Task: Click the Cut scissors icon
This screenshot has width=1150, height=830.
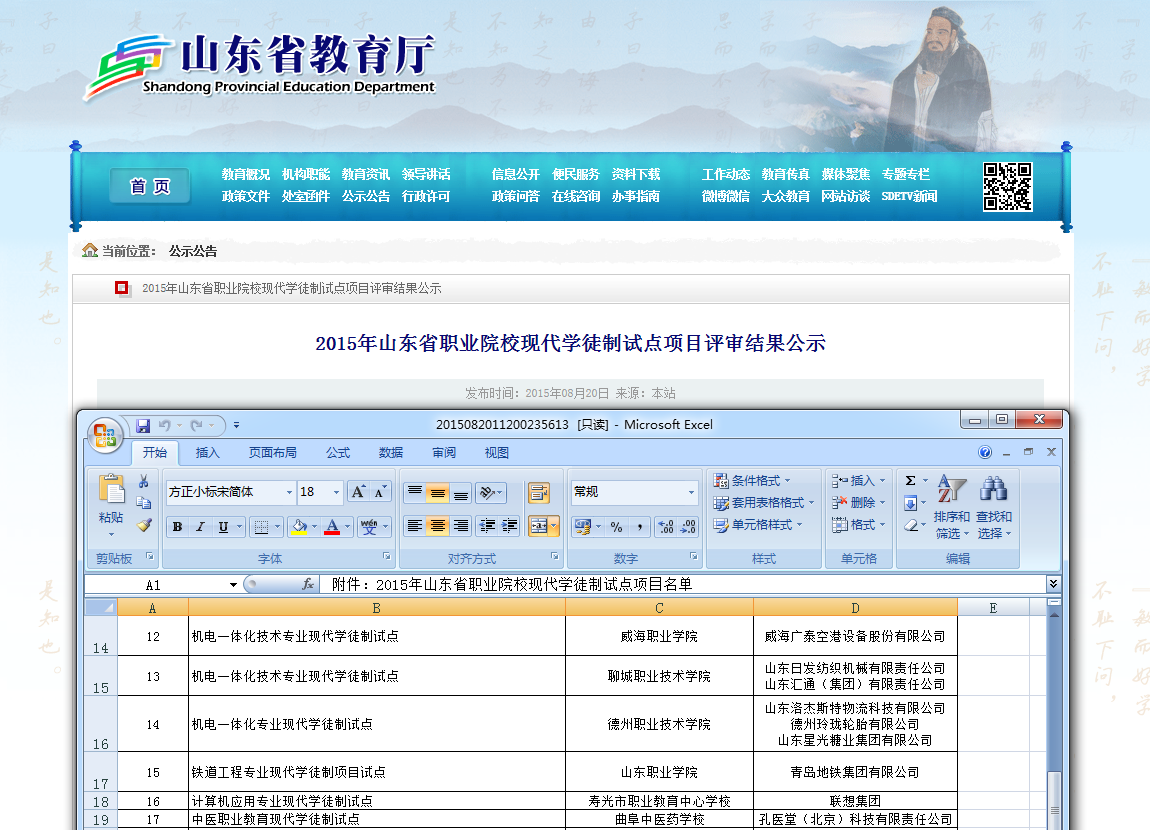Action: click(x=144, y=481)
